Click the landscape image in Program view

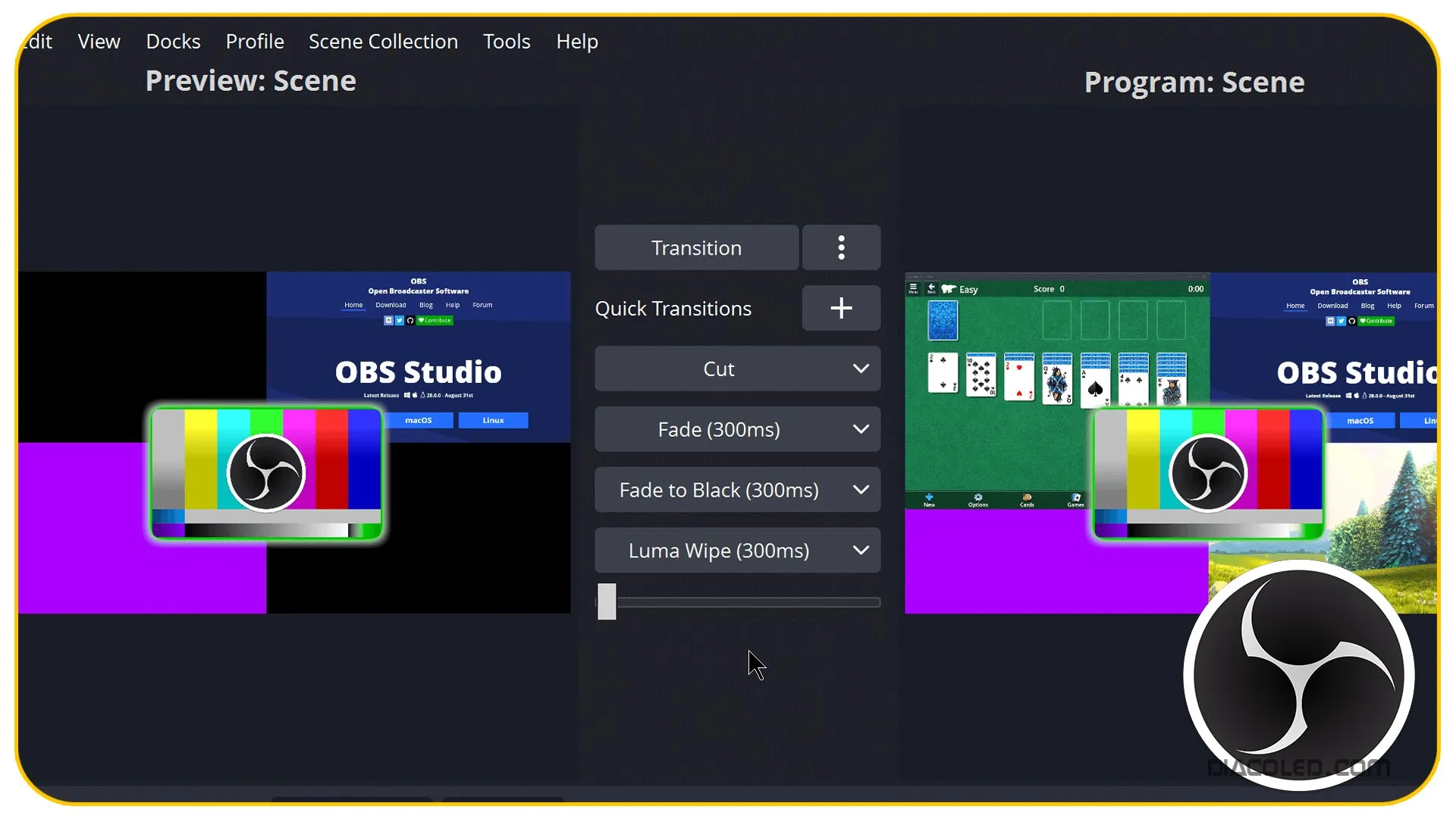click(x=1365, y=516)
